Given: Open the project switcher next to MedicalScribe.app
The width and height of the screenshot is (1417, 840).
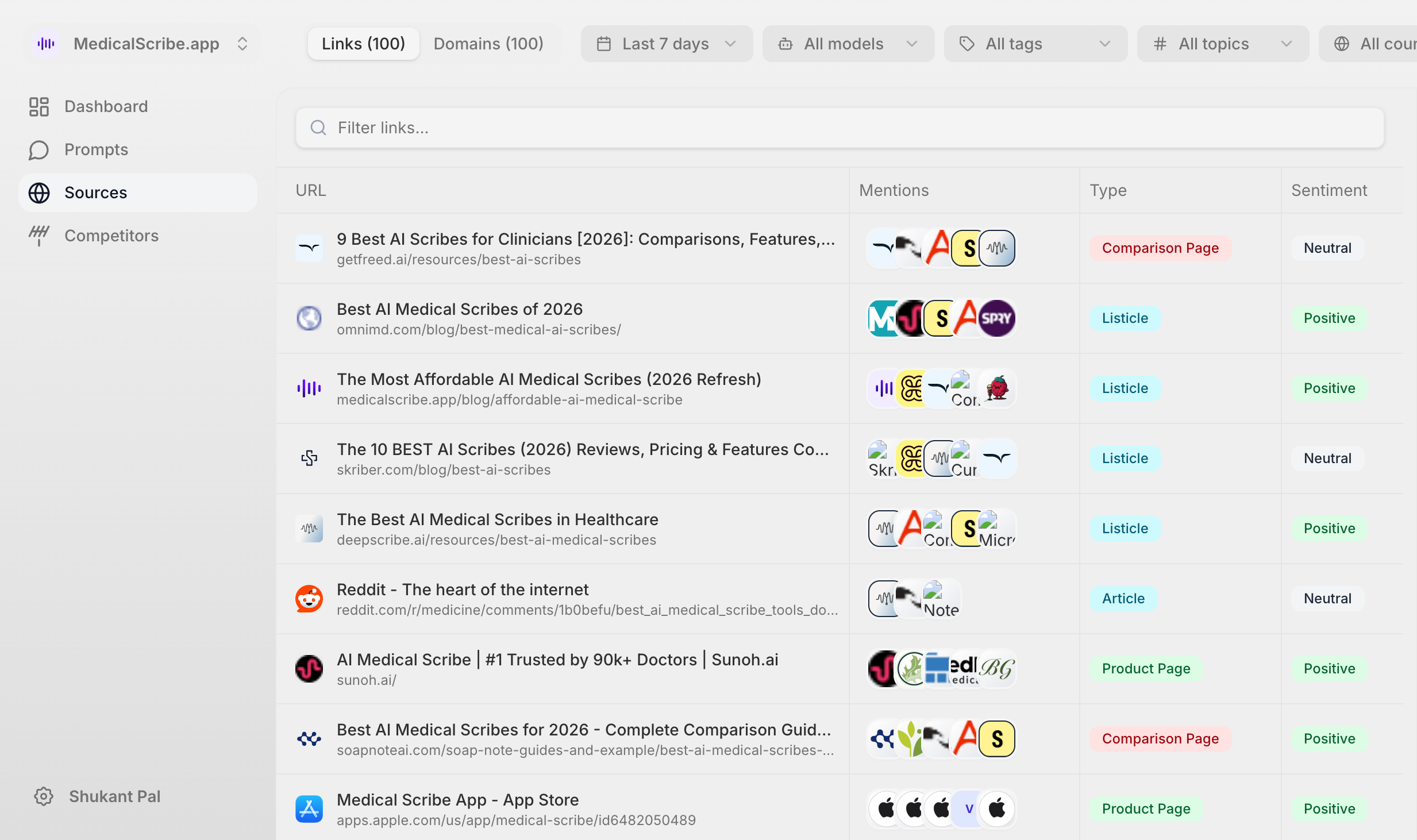Looking at the screenshot, I should point(242,43).
